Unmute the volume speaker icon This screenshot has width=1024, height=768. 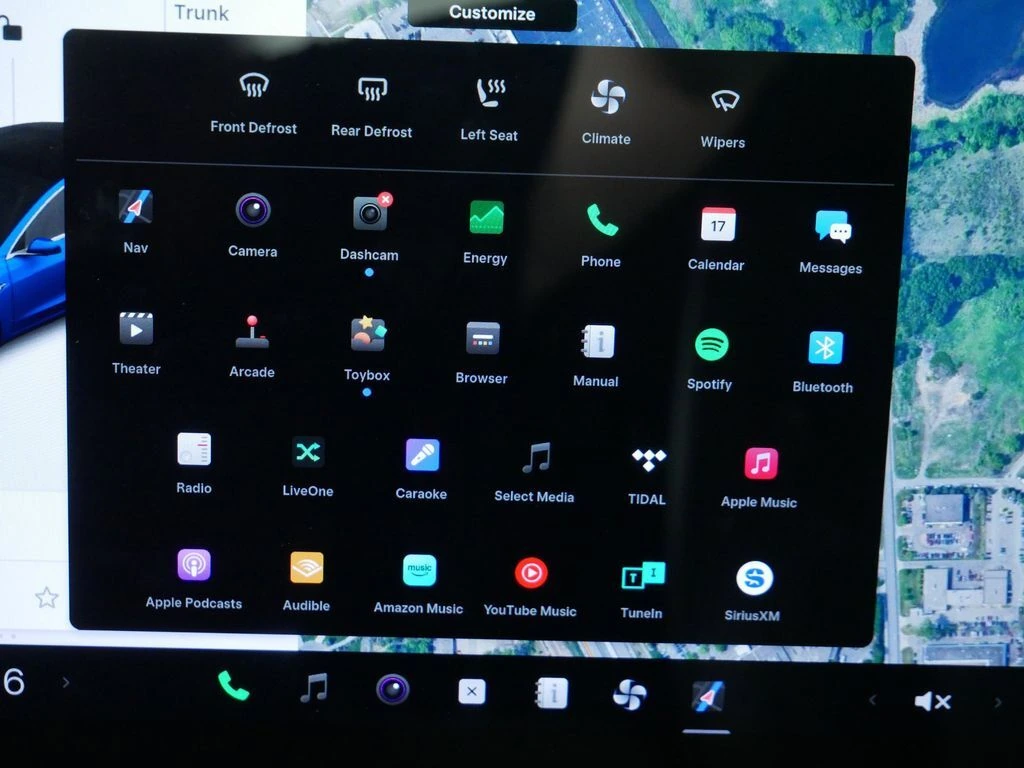pyautogui.click(x=931, y=702)
